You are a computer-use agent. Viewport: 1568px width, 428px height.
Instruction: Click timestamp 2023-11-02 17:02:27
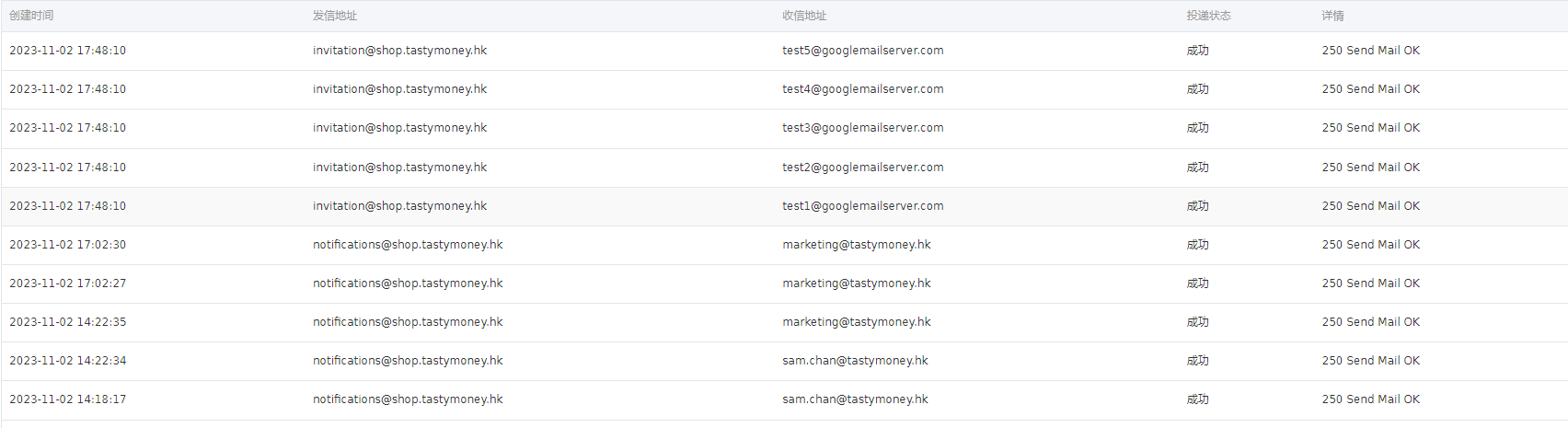click(x=68, y=283)
